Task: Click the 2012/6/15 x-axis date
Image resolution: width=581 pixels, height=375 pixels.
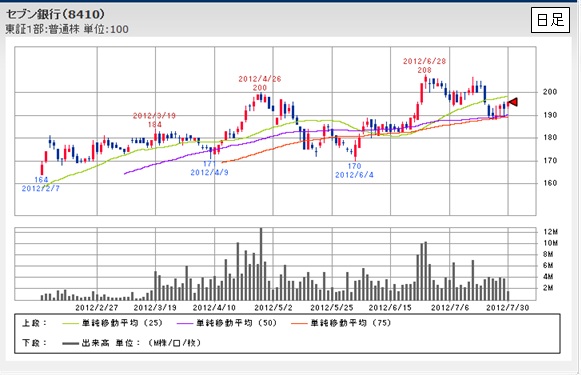Action: [390, 308]
